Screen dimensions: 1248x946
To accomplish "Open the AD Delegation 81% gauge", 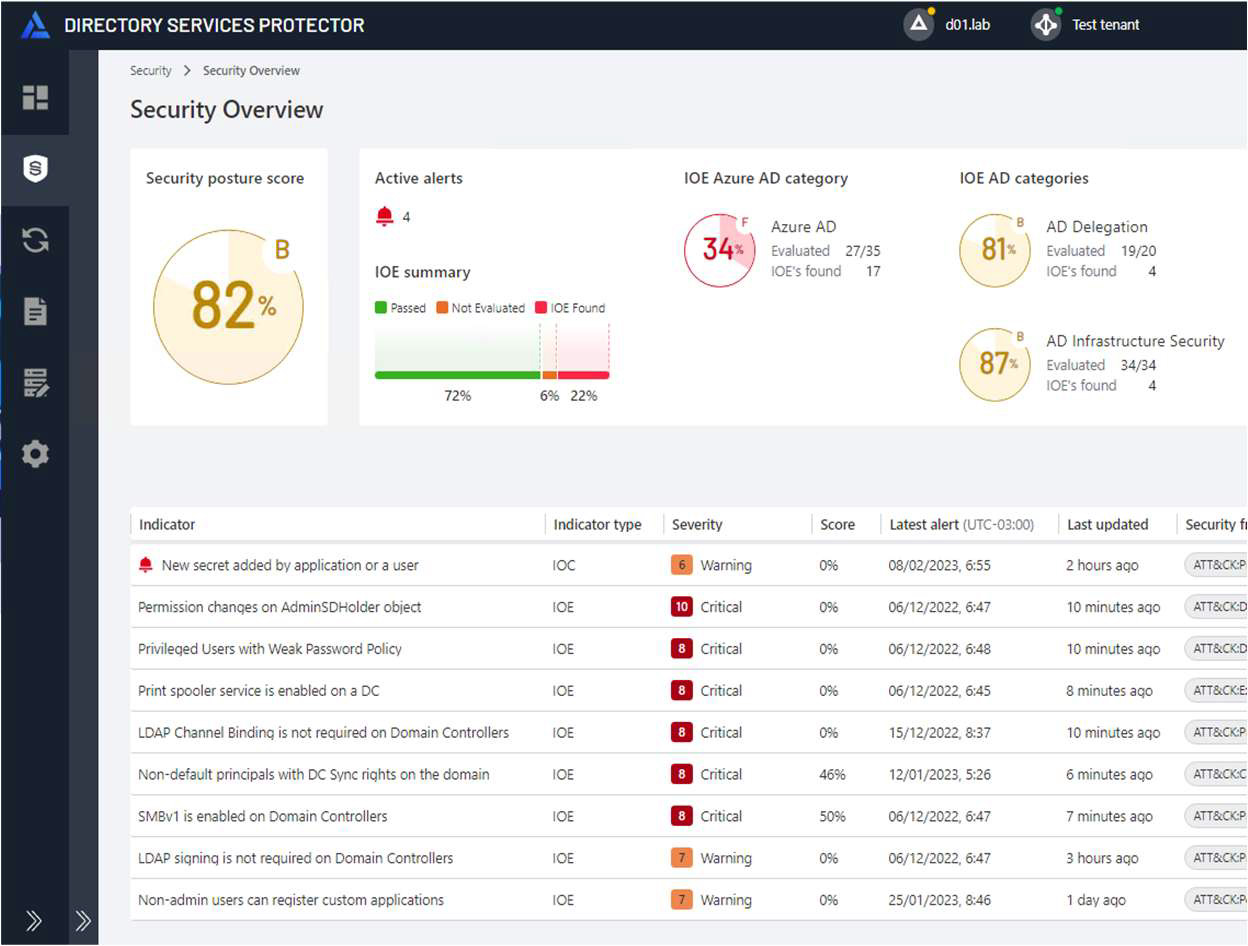I will (994, 250).
